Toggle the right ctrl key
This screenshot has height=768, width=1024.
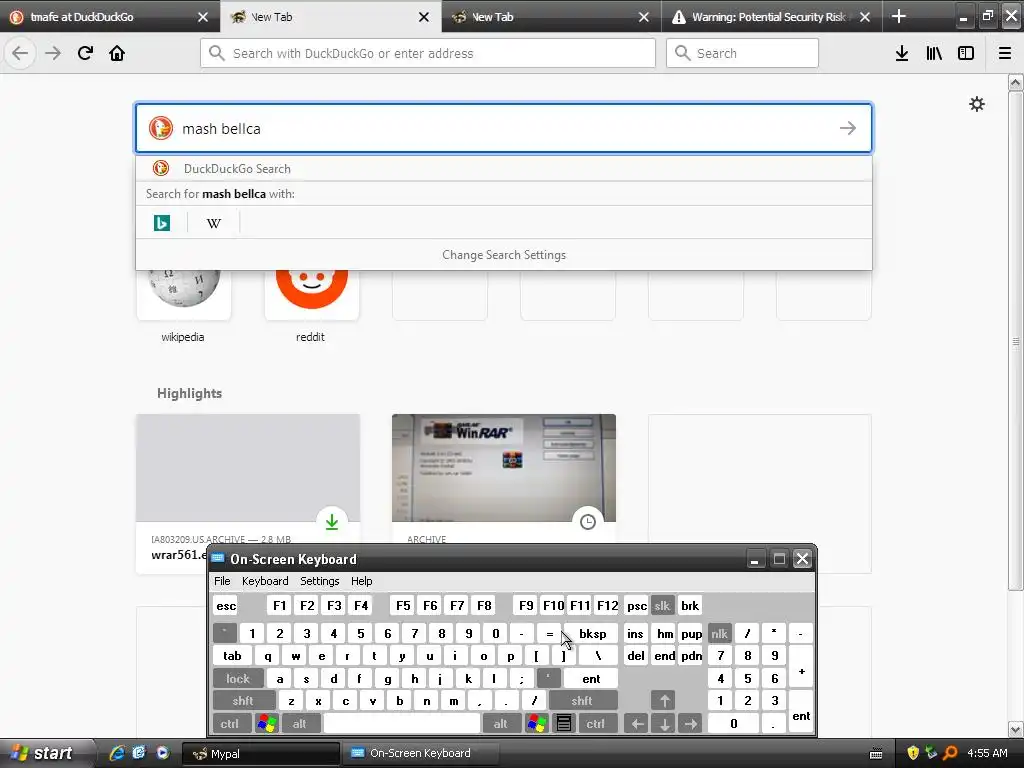coord(596,724)
